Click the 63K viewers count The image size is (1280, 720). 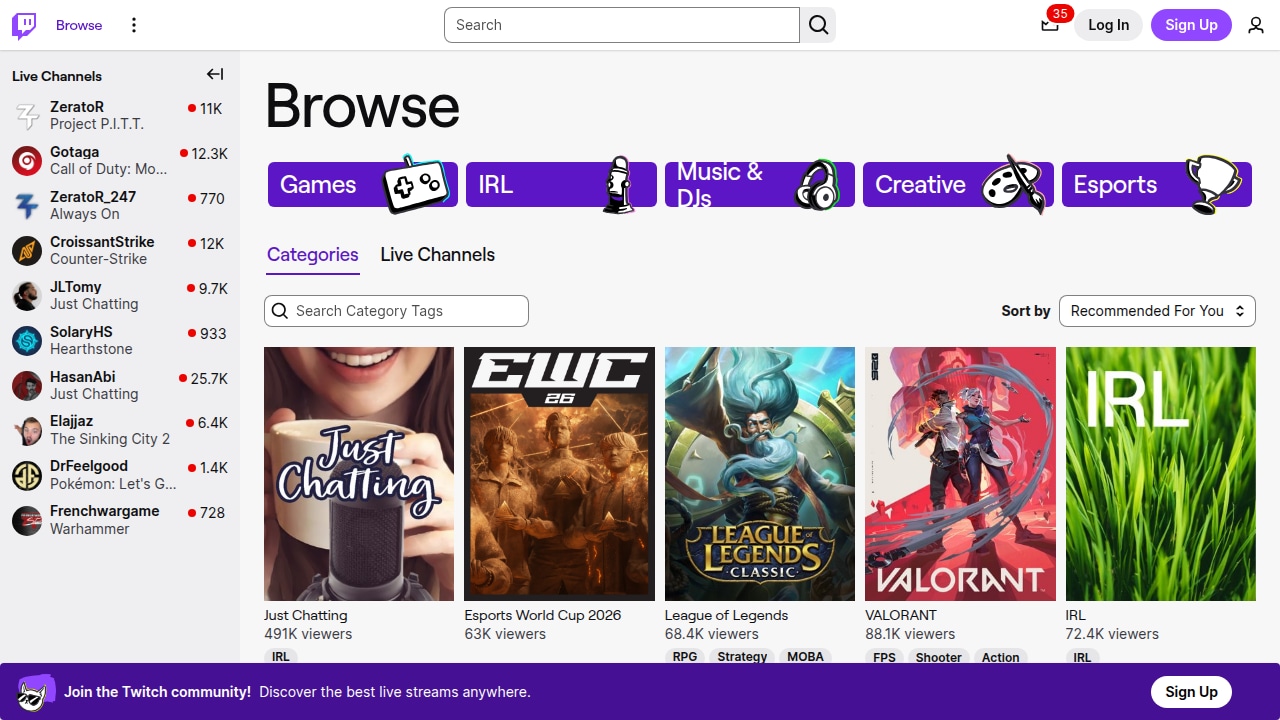505,634
